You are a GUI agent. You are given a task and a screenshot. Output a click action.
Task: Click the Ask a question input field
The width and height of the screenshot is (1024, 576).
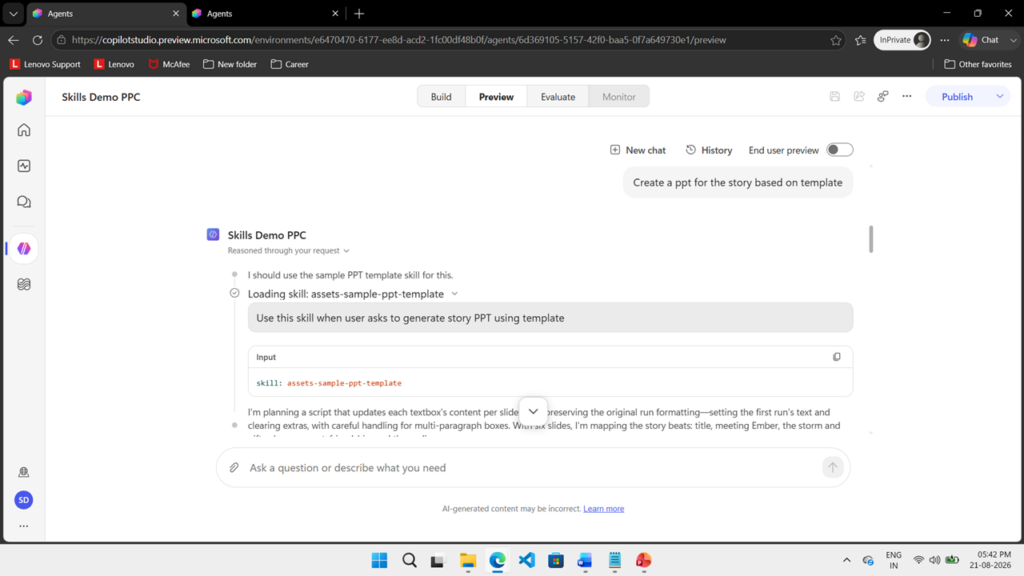[533, 468]
